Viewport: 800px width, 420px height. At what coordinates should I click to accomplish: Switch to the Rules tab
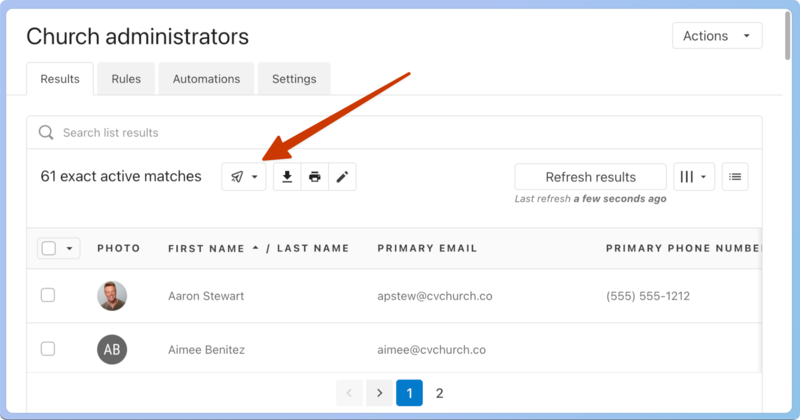point(126,79)
